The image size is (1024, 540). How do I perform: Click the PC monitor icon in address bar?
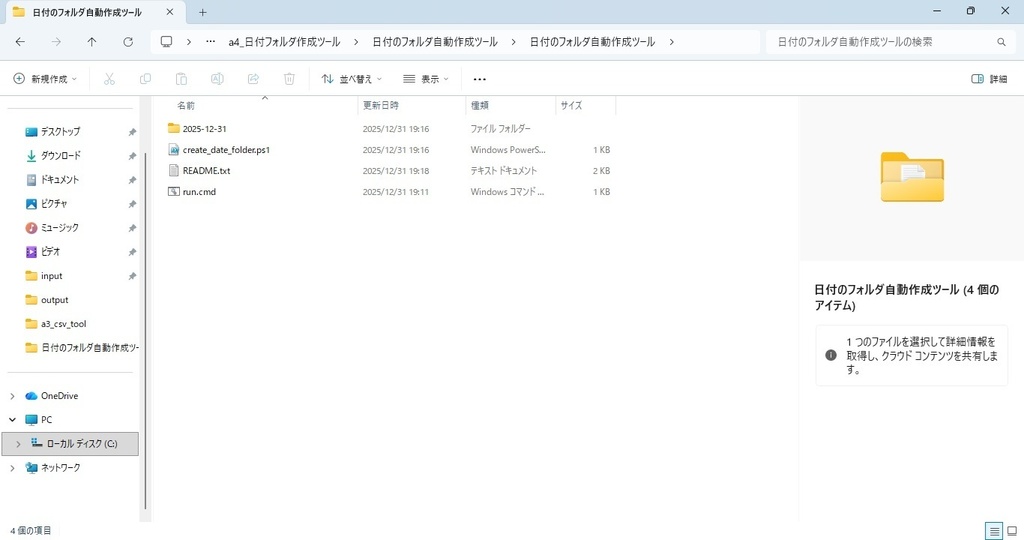[167, 42]
